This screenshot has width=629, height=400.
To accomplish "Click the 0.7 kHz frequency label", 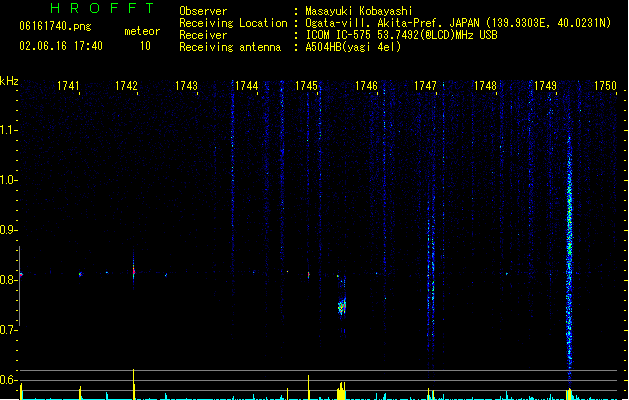I will (8, 330).
